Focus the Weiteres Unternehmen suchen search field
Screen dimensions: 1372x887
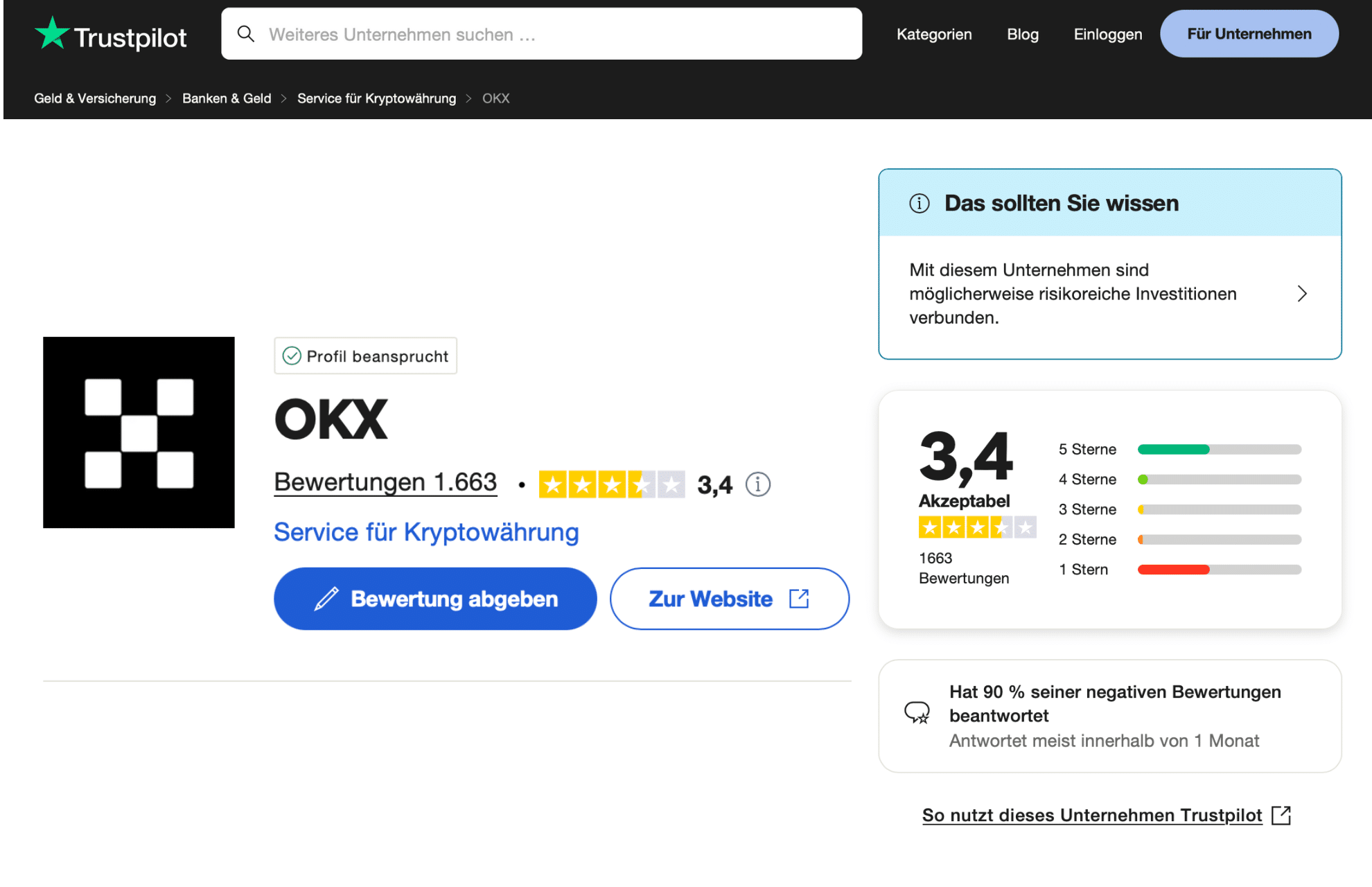[542, 34]
